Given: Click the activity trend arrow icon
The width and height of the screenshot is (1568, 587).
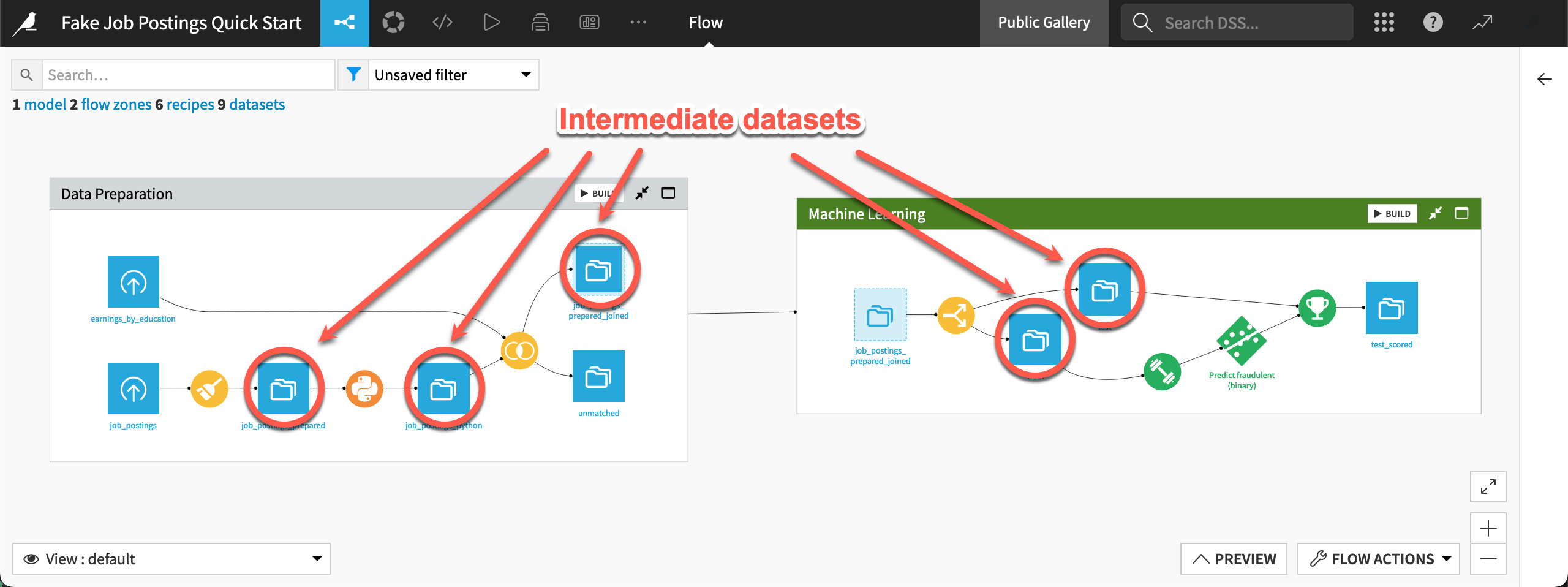Looking at the screenshot, I should coord(1482,23).
